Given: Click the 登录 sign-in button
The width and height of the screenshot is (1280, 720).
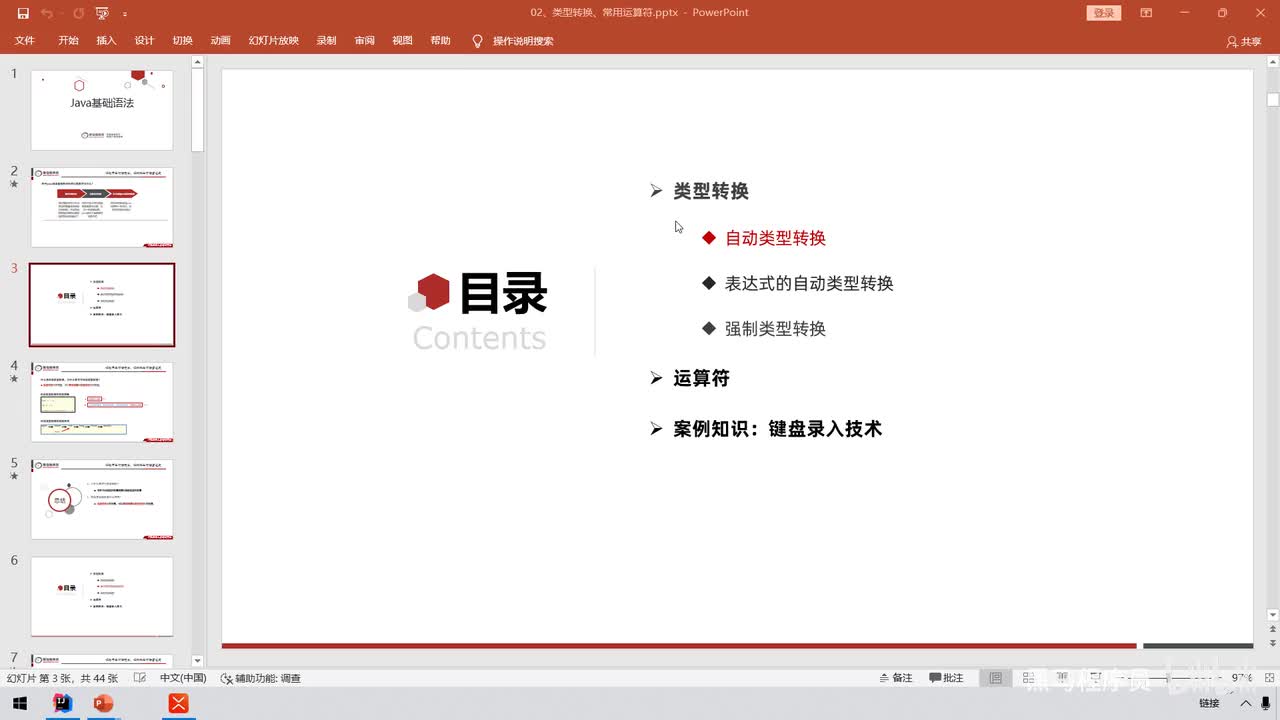Looking at the screenshot, I should [1104, 13].
